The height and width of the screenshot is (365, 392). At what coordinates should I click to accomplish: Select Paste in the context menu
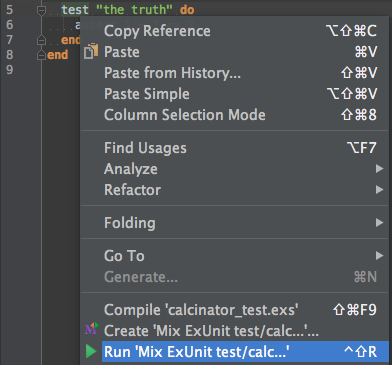[235, 52]
